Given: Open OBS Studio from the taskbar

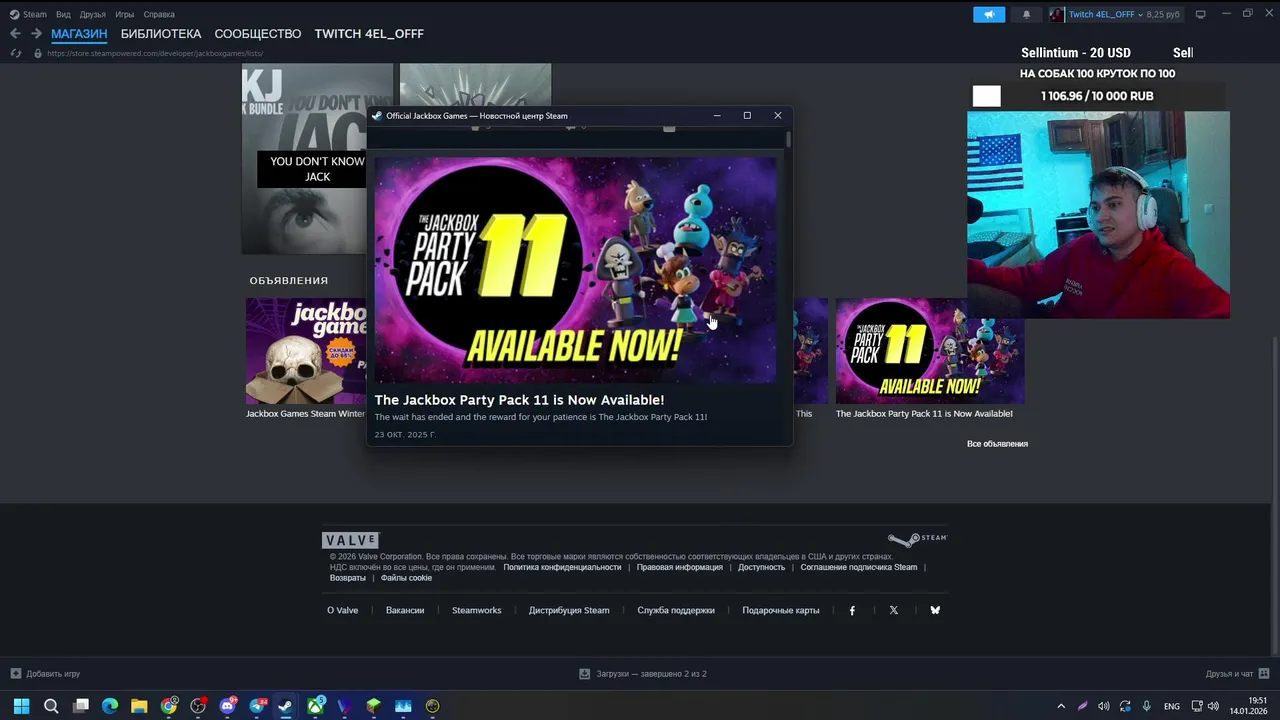Looking at the screenshot, I should [x=198, y=706].
